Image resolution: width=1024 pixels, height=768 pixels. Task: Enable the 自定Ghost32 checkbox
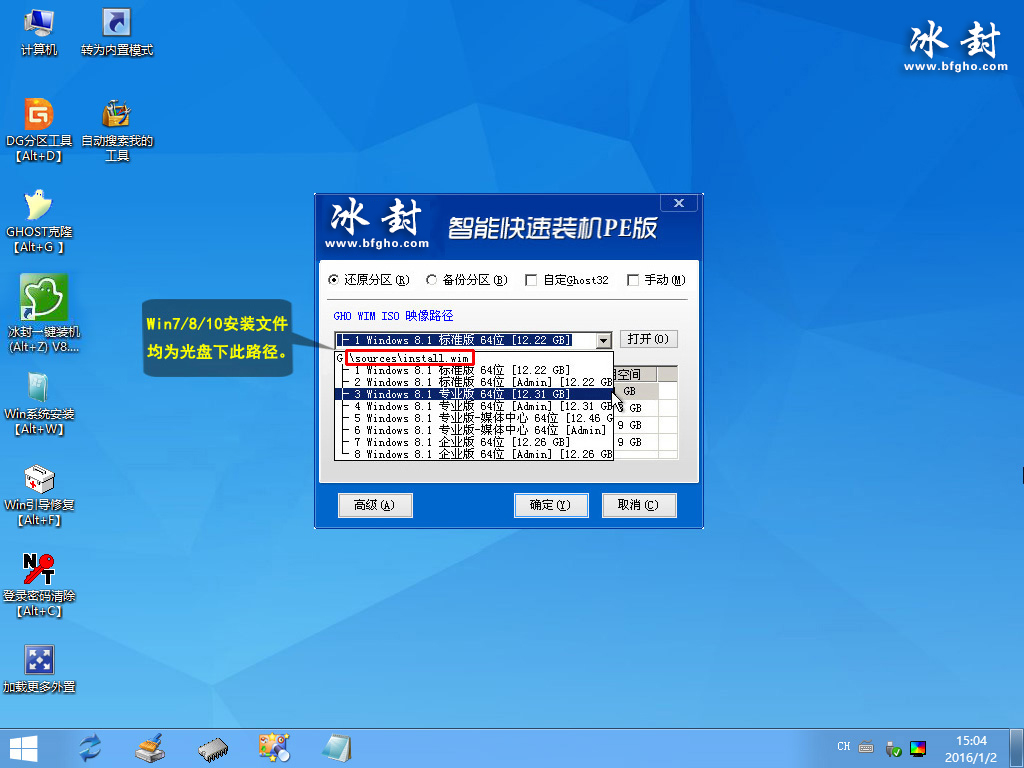coord(531,280)
